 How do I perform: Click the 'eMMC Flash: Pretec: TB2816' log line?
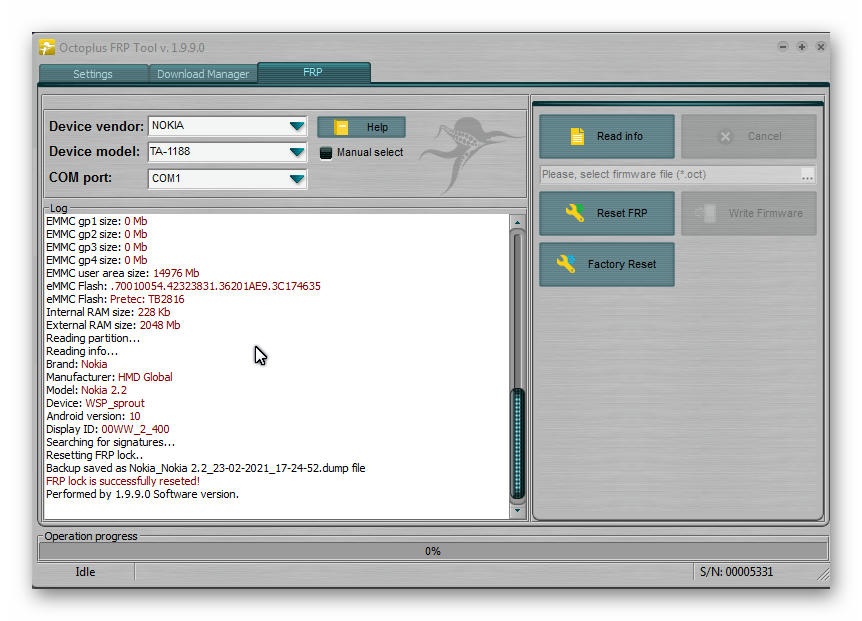tap(115, 300)
